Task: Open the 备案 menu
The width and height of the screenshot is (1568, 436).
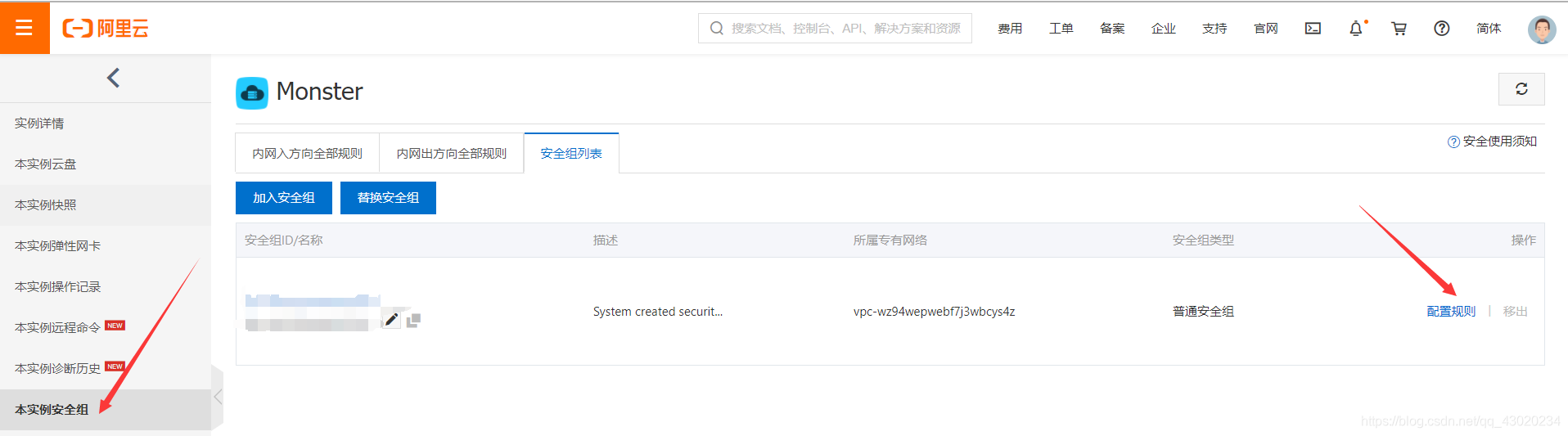Action: (1112, 29)
